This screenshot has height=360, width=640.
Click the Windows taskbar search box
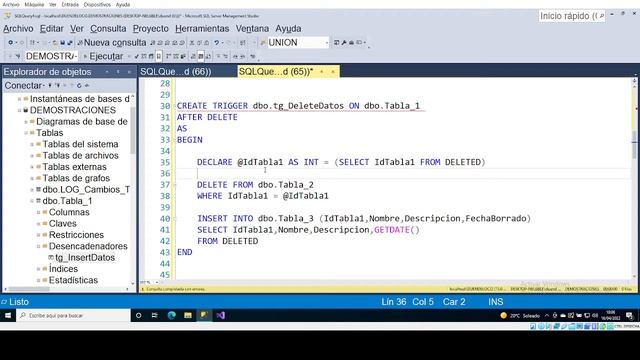click(x=73, y=316)
